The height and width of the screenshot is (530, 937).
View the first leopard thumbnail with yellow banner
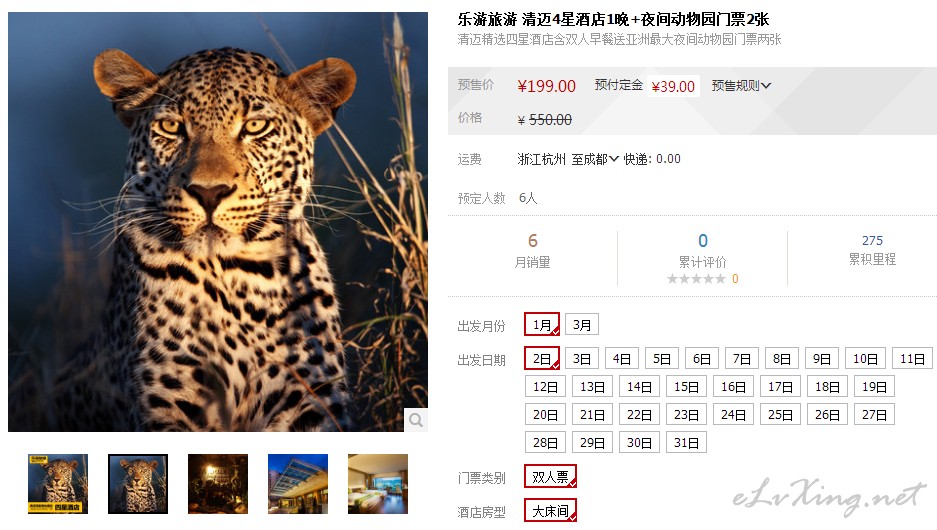pyautogui.click(x=58, y=484)
